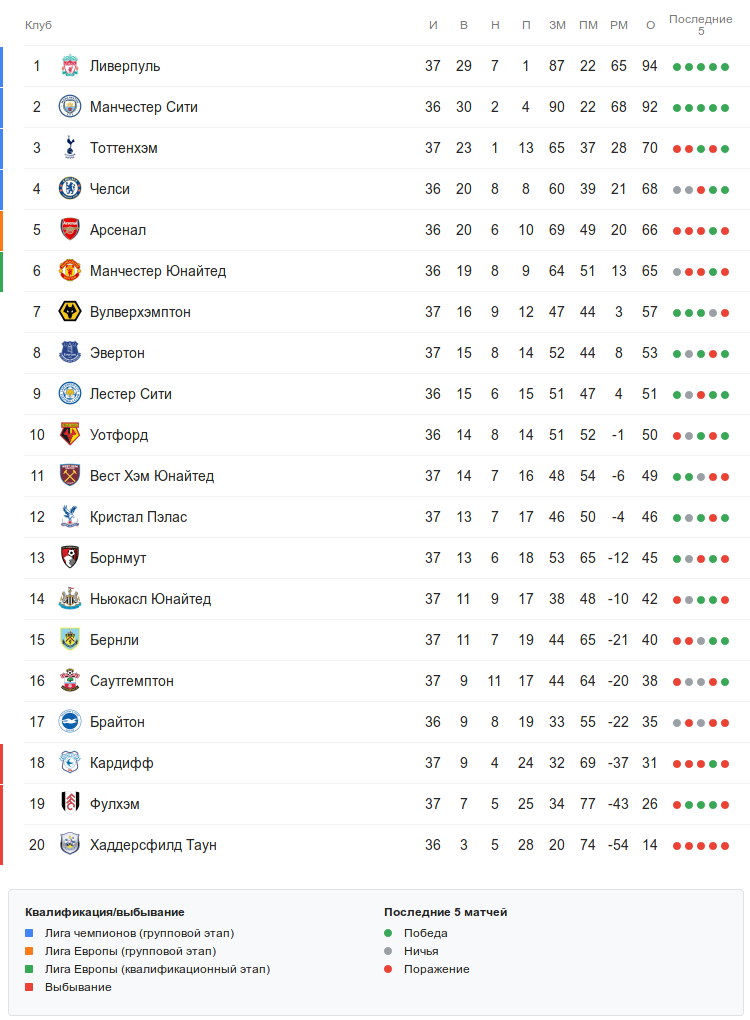This screenshot has height=1020, width=750.
Task: Open the Манчестер Юнайтед team link
Action: [x=157, y=271]
